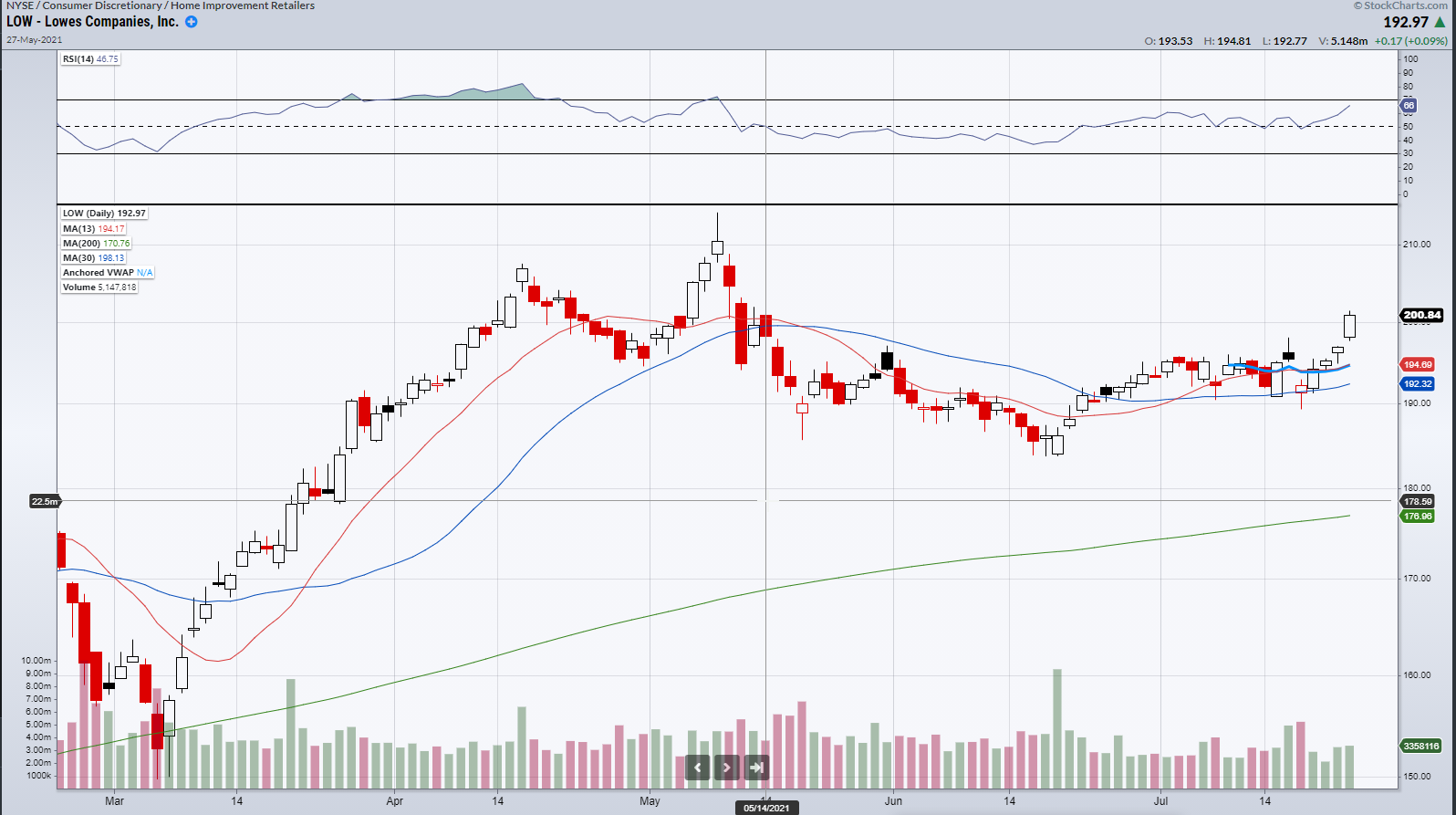This screenshot has height=815, width=1456.
Task: Click the green 176.96 axis price tag
Action: (1418, 516)
